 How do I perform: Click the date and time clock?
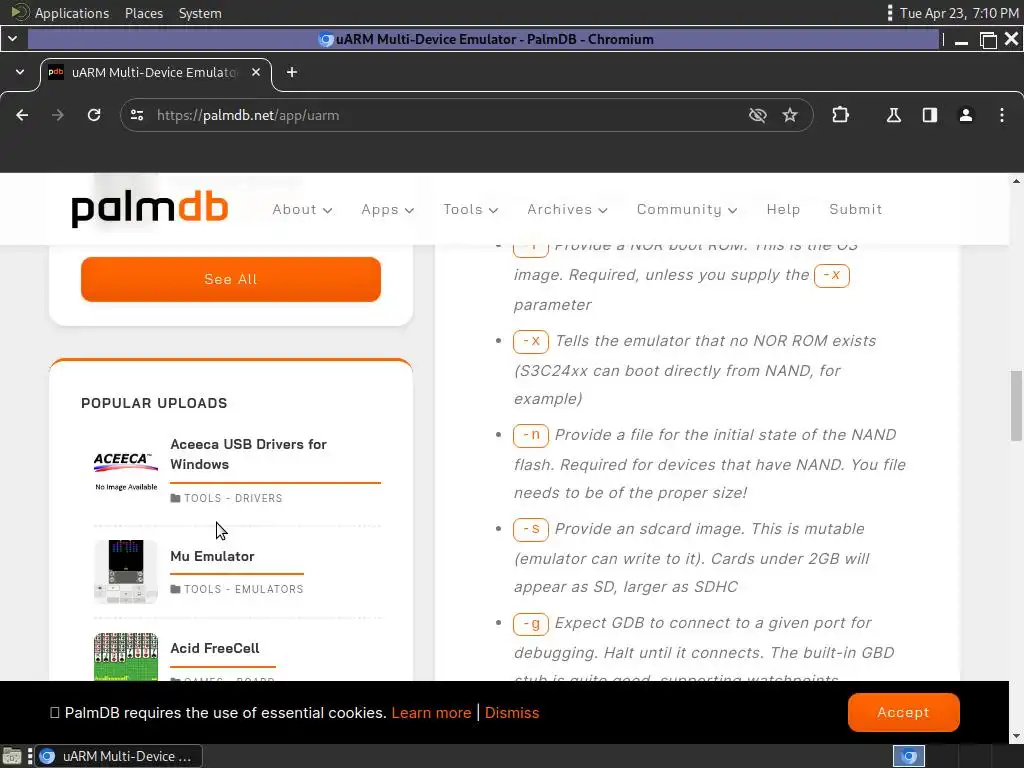point(959,13)
